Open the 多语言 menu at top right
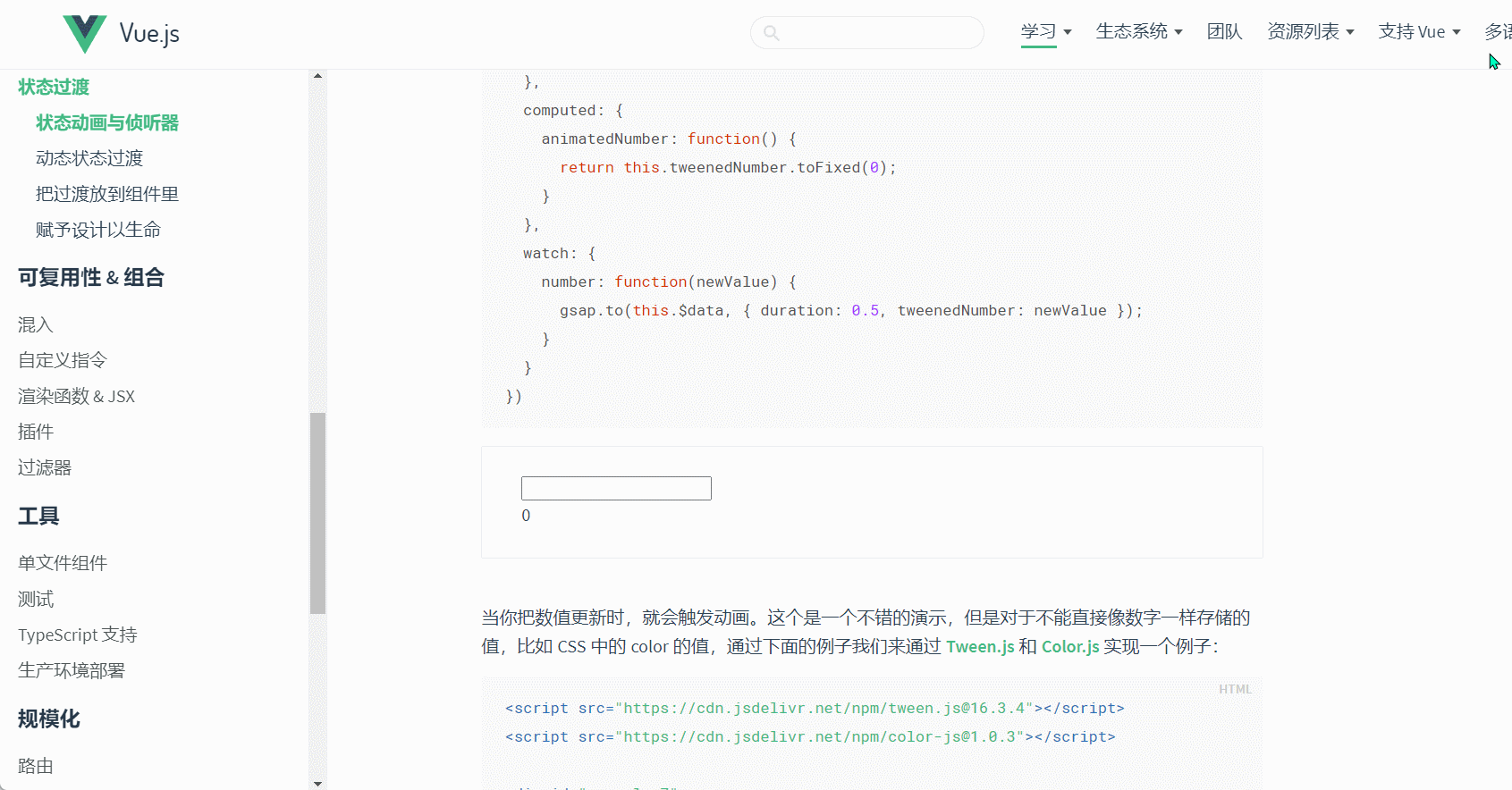 pos(1499,31)
